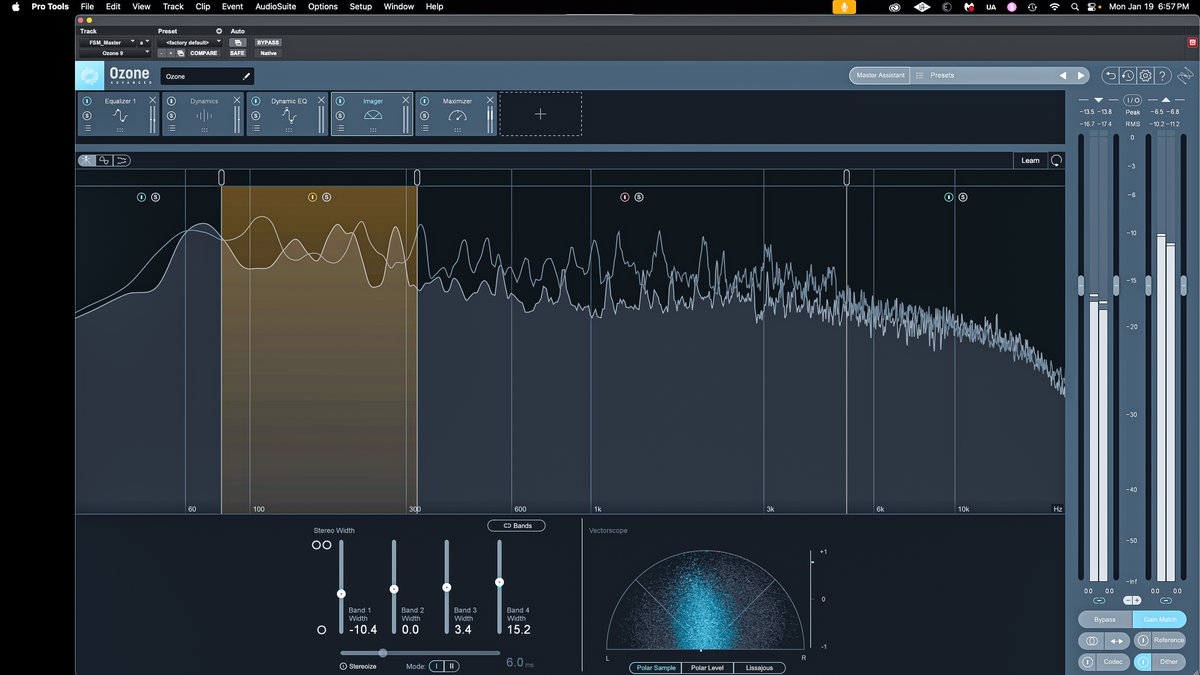Toggle the Reference power button
1200x675 pixels.
(1143, 640)
